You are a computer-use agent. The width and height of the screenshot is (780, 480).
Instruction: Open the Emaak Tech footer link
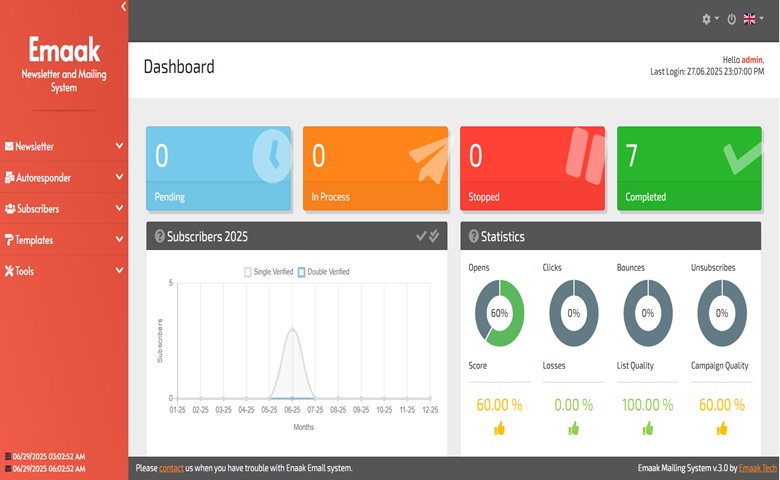click(758, 468)
